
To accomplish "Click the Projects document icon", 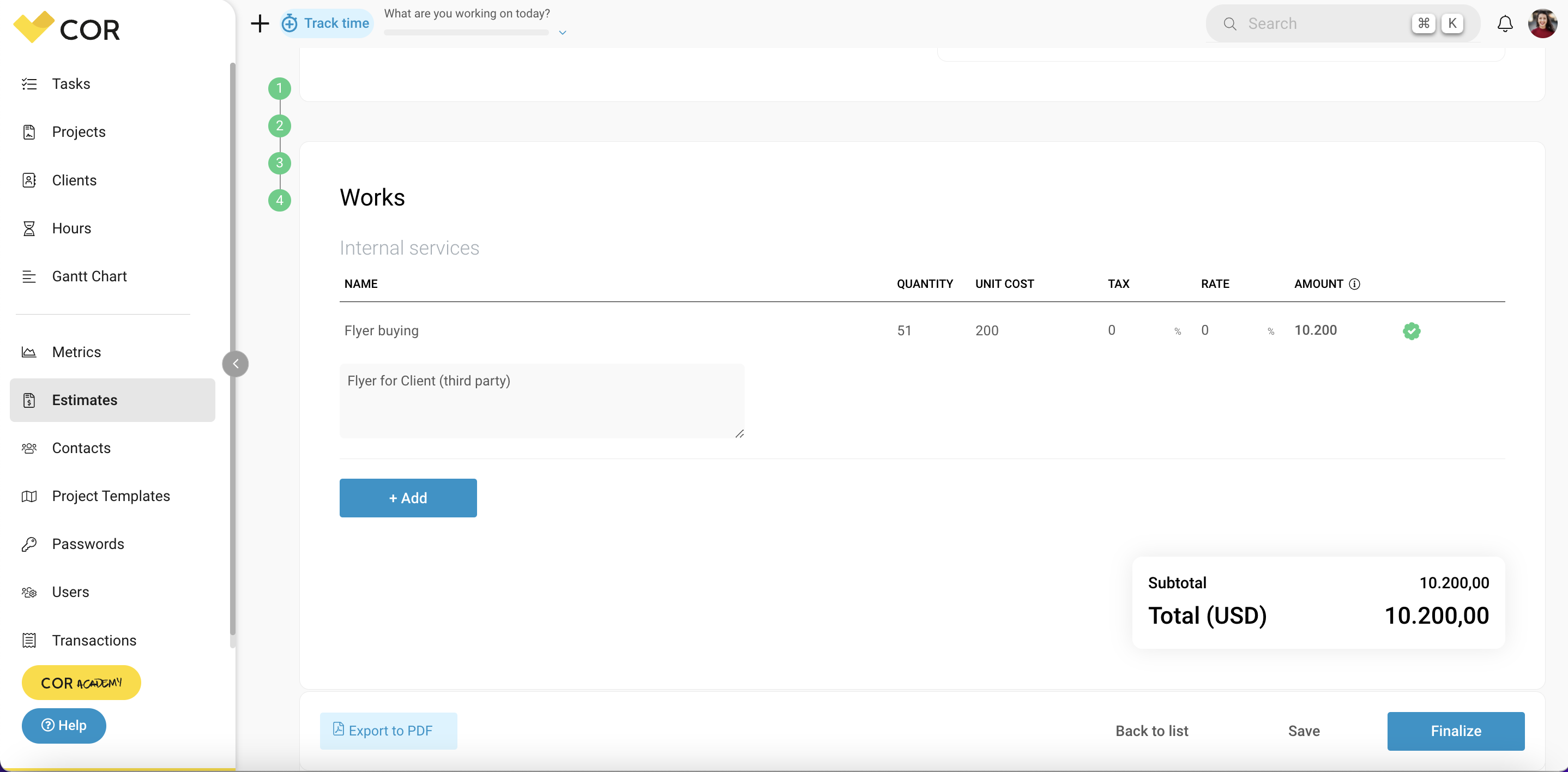I will pos(29,131).
